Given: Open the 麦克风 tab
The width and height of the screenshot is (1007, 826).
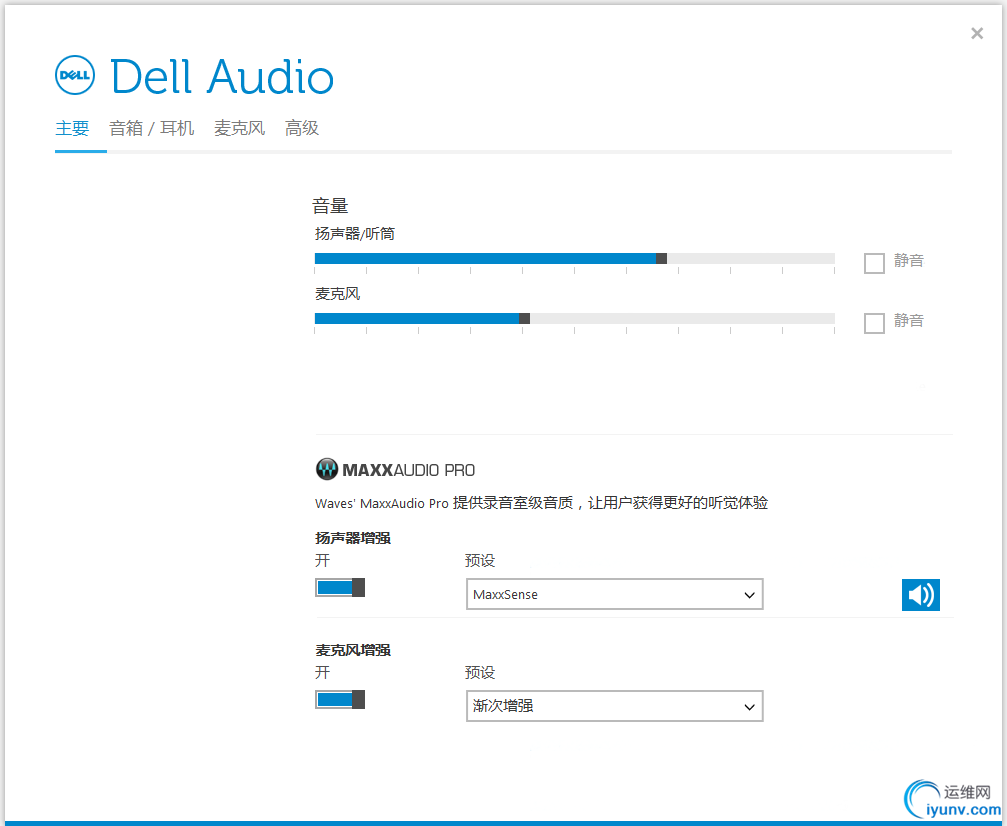Looking at the screenshot, I should pyautogui.click(x=239, y=128).
